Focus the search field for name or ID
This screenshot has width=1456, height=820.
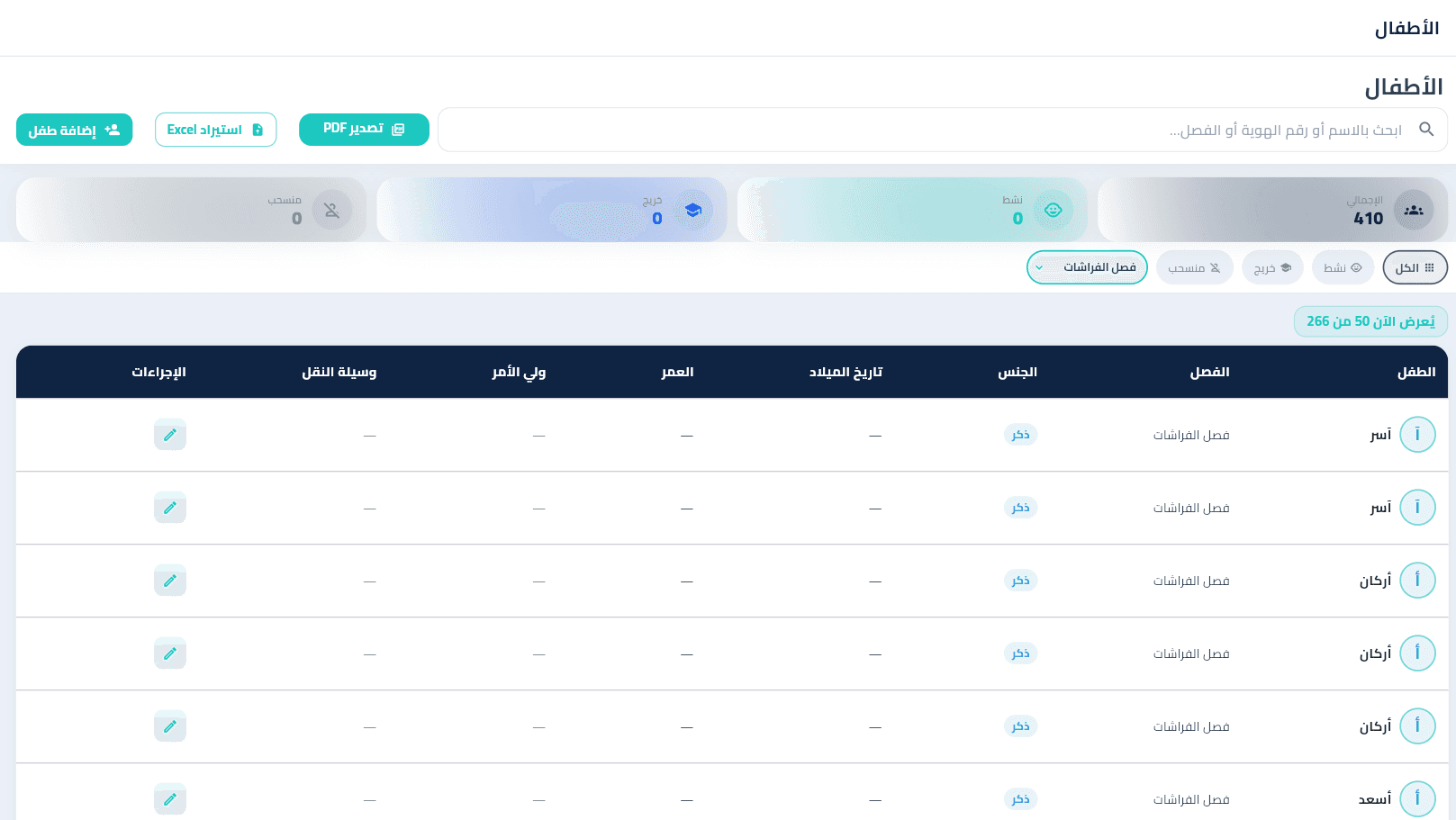click(942, 130)
